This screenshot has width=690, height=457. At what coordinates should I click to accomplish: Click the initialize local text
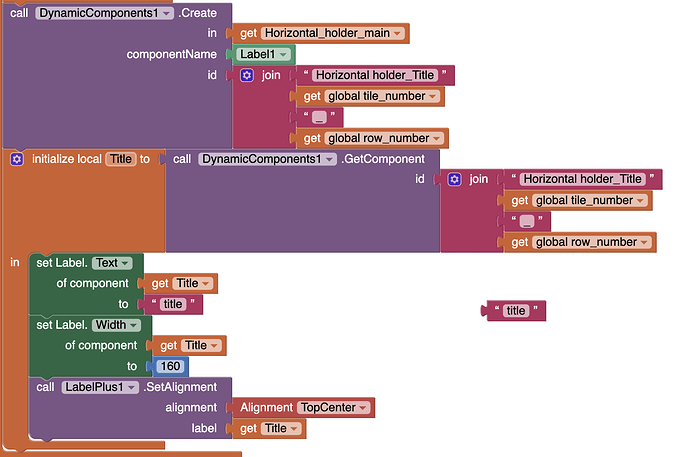(x=66, y=159)
